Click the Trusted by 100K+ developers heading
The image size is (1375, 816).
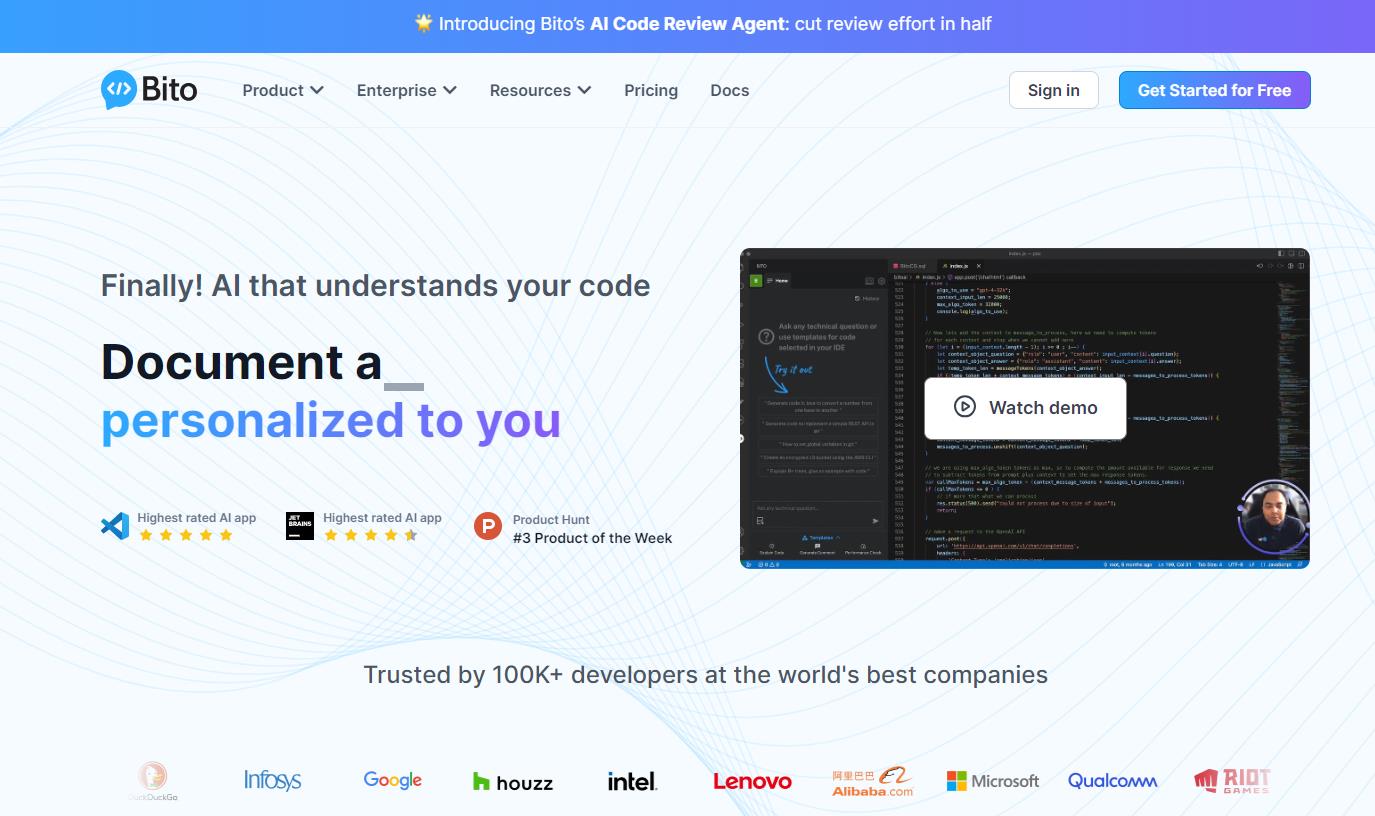[705, 675]
